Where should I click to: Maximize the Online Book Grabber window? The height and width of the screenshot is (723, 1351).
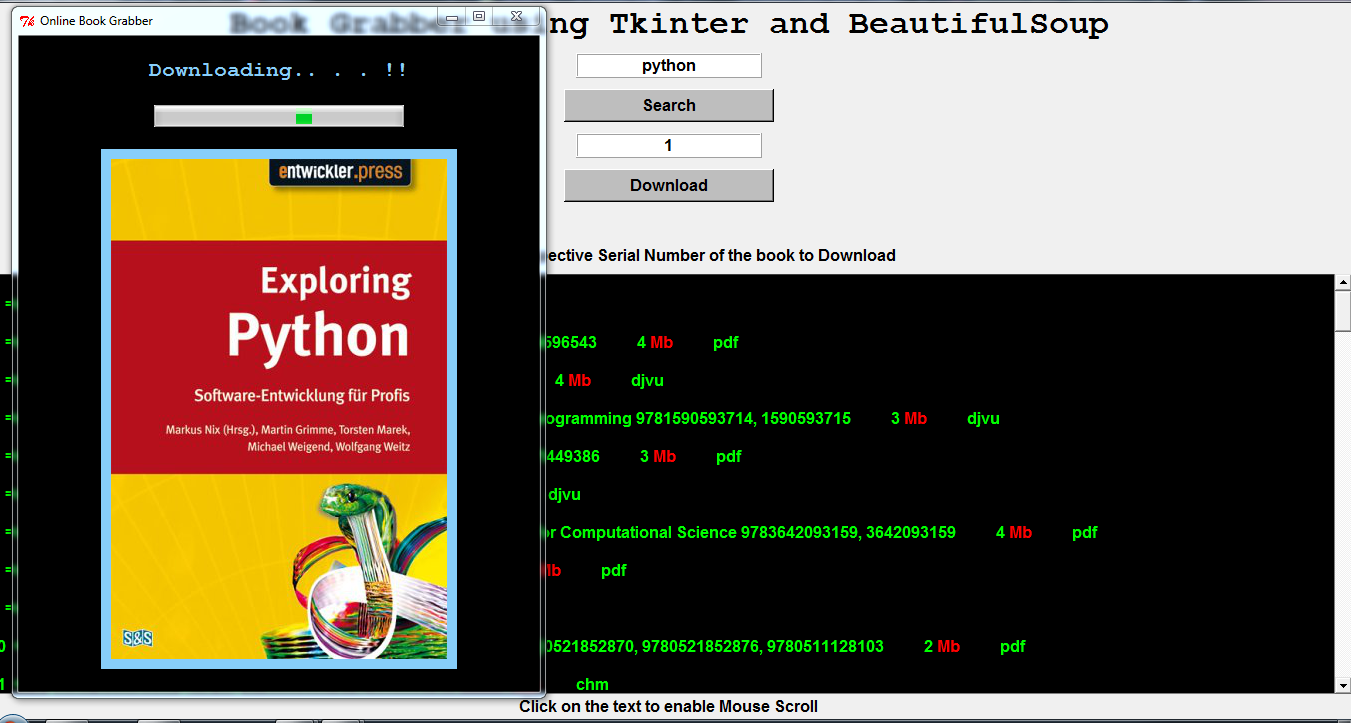click(479, 17)
